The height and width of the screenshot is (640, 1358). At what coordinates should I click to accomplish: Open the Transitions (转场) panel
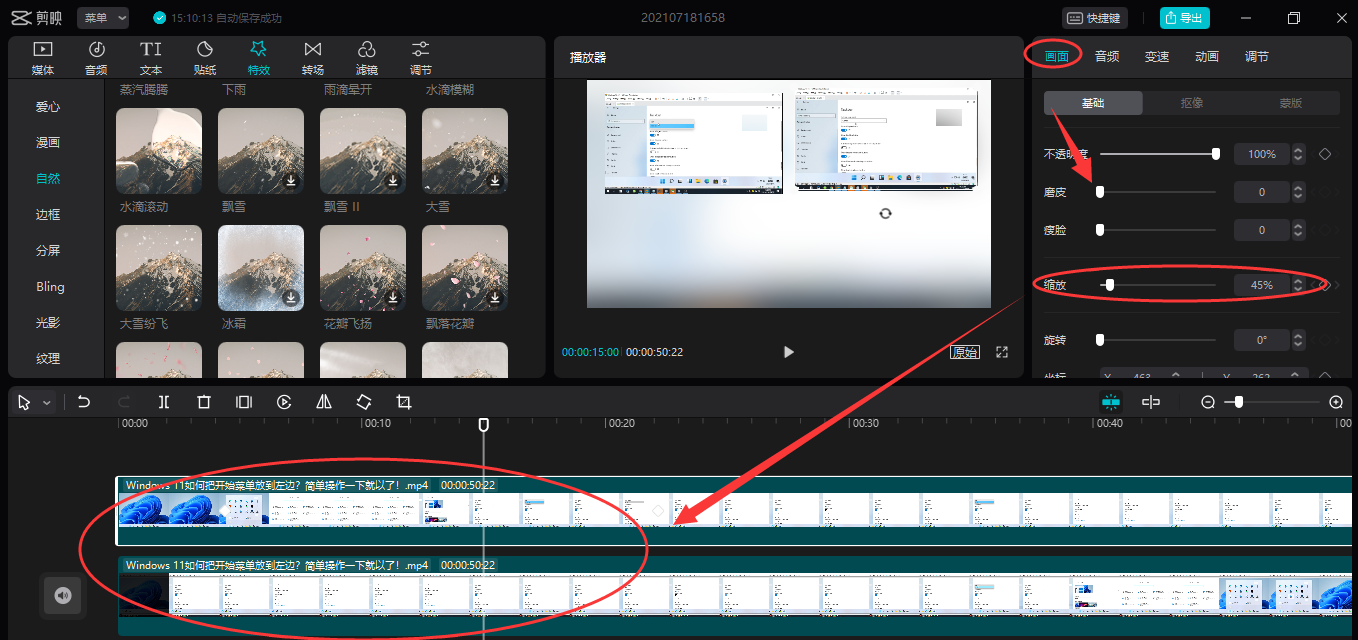click(313, 58)
